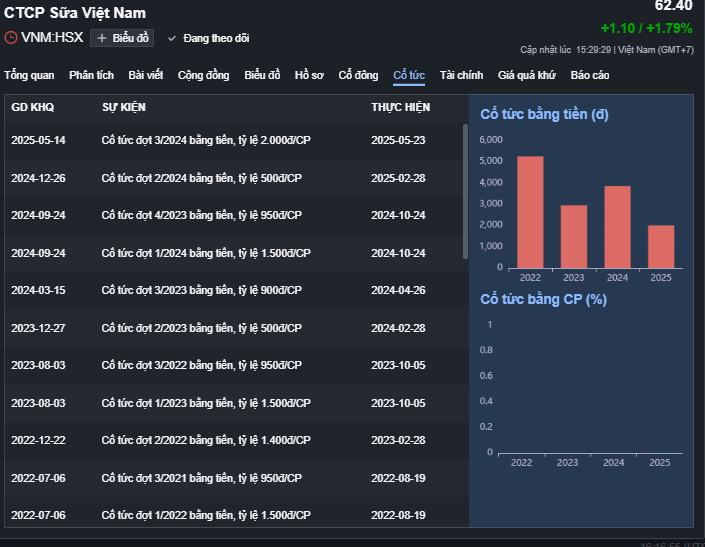
Task: Click the 2022 cash dividend bar
Action: [530, 212]
